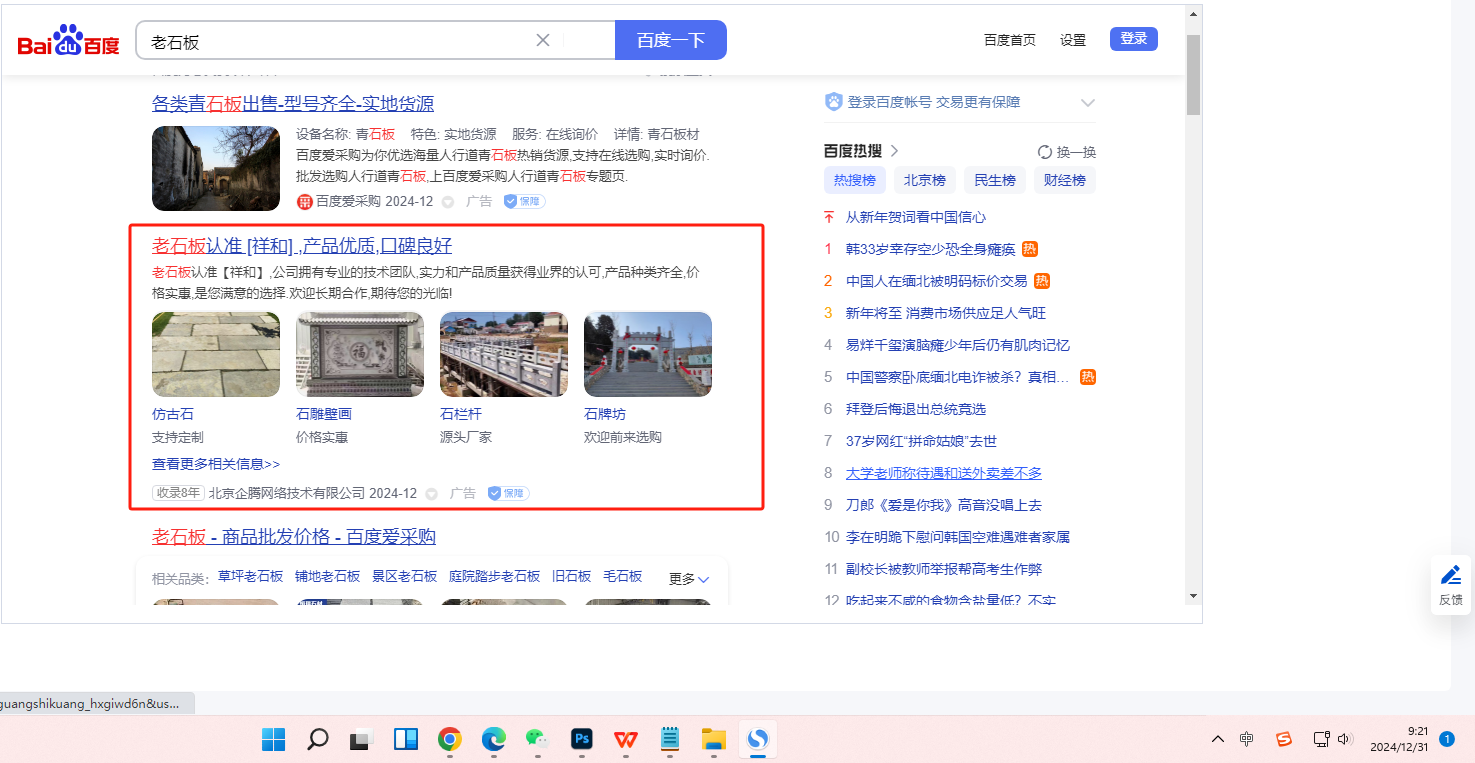Select the 财经榜 tab
Viewport: 1475px width, 763px height.
coord(1064,180)
